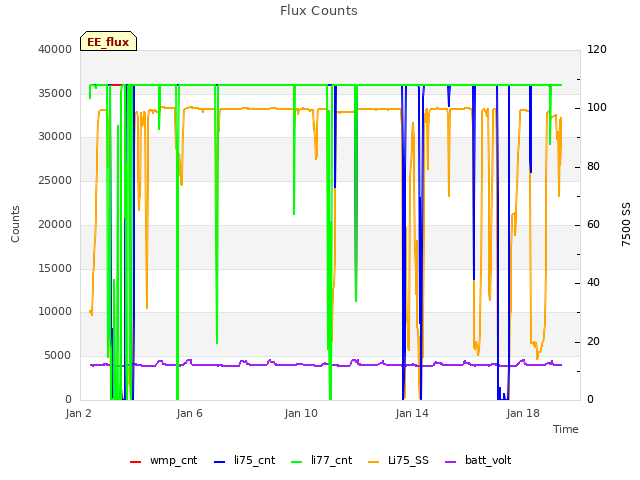Click the 25000 left axis label
Image resolution: width=640 pixels, height=480 pixels.
point(55,180)
